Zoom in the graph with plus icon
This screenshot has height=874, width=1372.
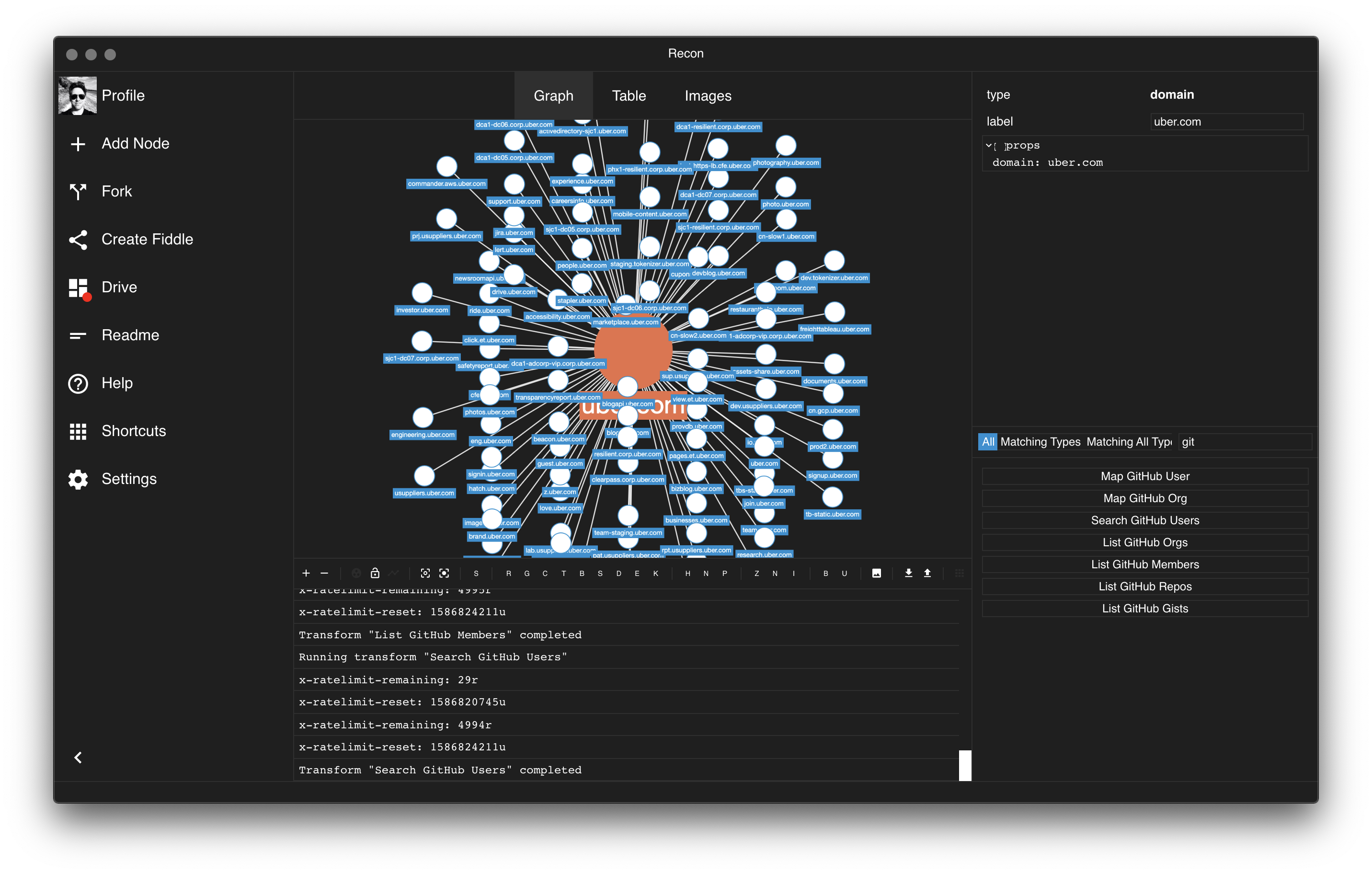click(306, 573)
